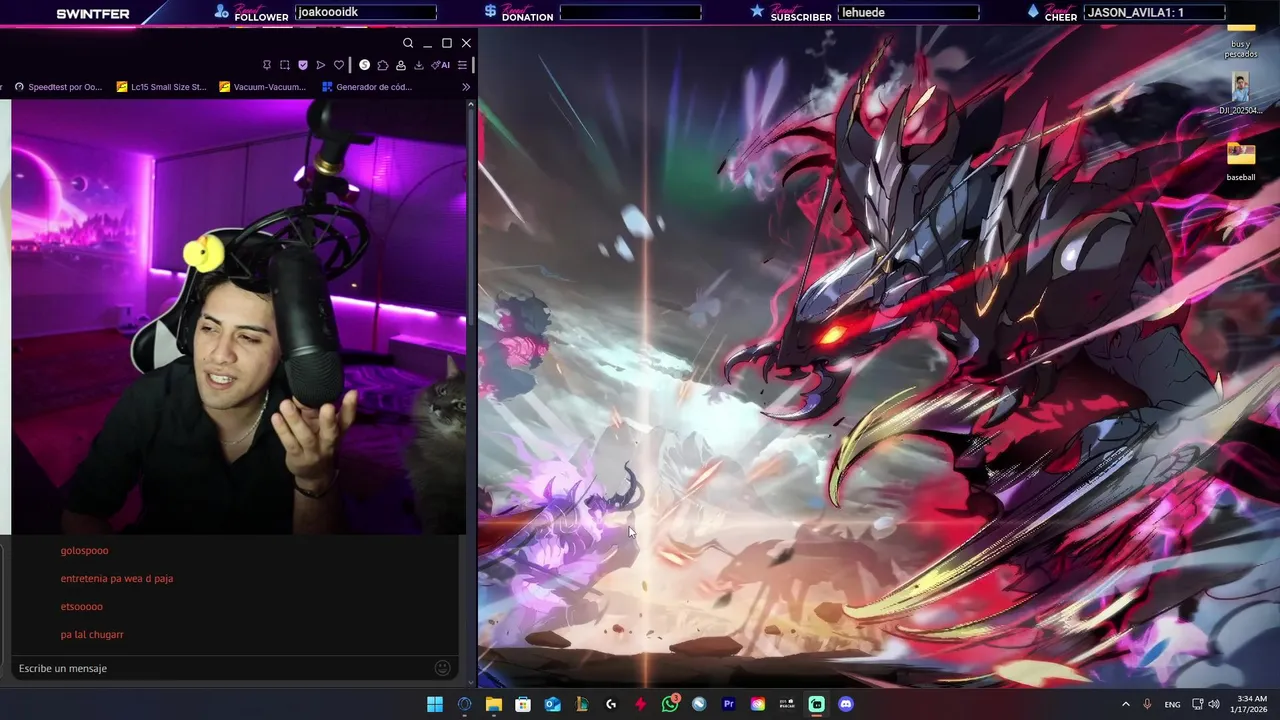Viewport: 1280px width, 720px height.
Task: Open the emoji picker smiley icon
Action: [442, 668]
